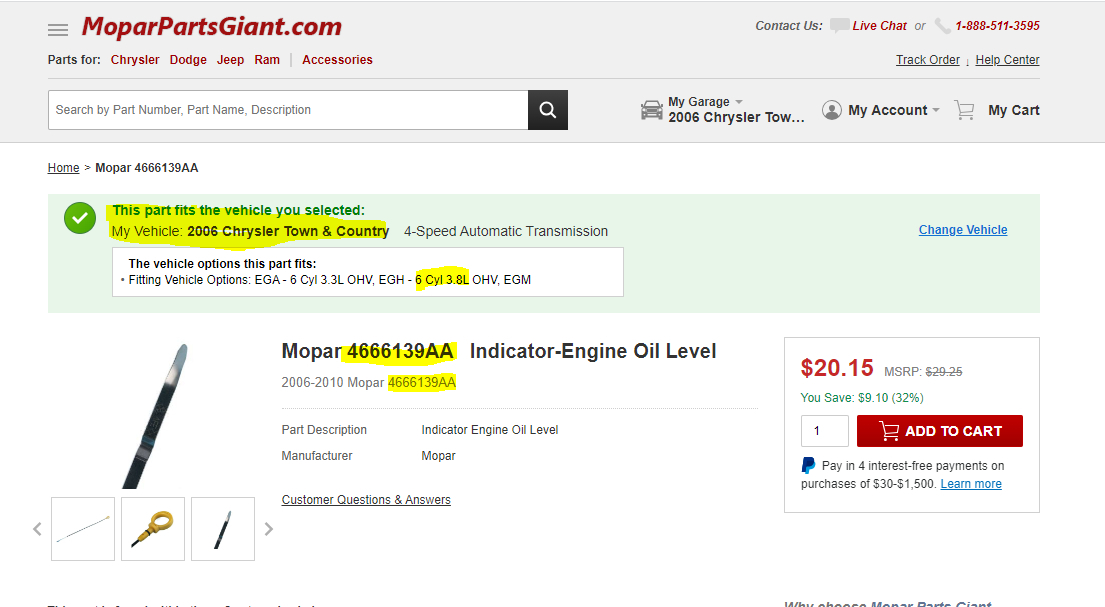Show previous product thumbnails with left chevron
Image resolution: width=1105 pixels, height=607 pixels.
coord(37,529)
